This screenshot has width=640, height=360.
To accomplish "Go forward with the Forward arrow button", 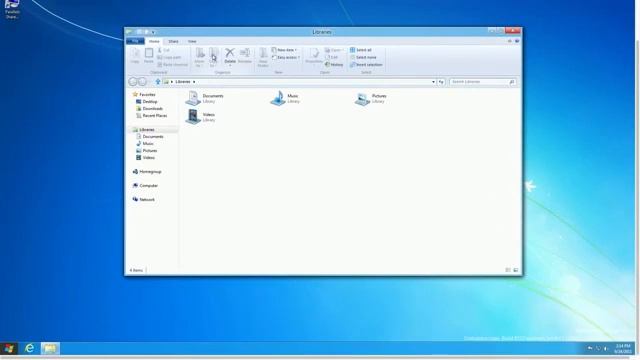I will click(142, 82).
